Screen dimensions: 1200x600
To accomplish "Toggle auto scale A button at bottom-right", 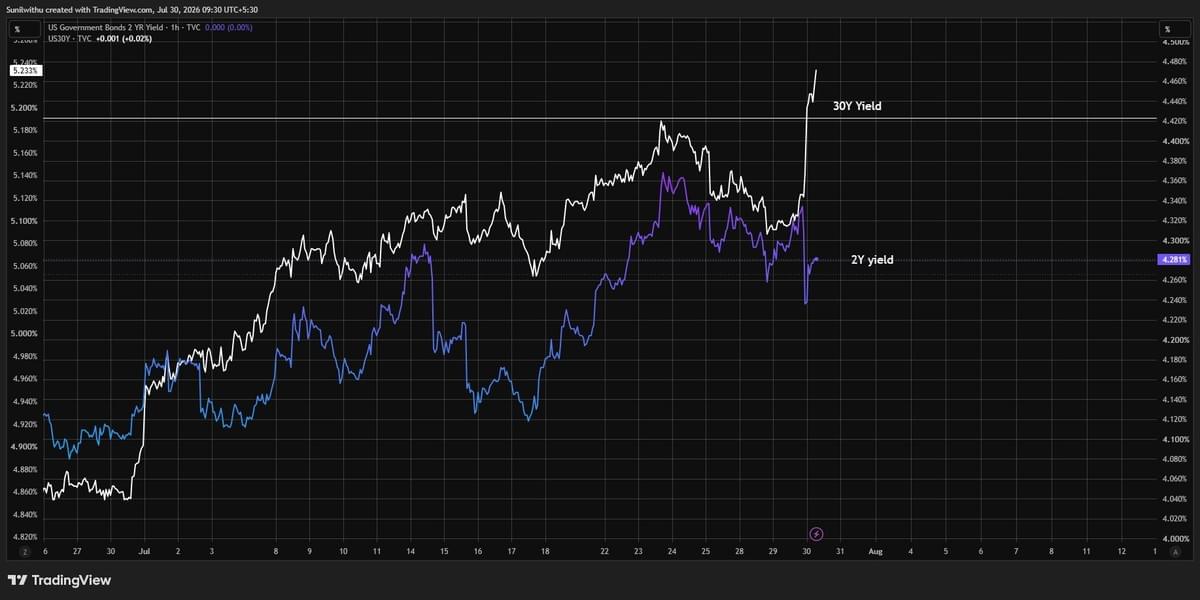I will point(1176,552).
